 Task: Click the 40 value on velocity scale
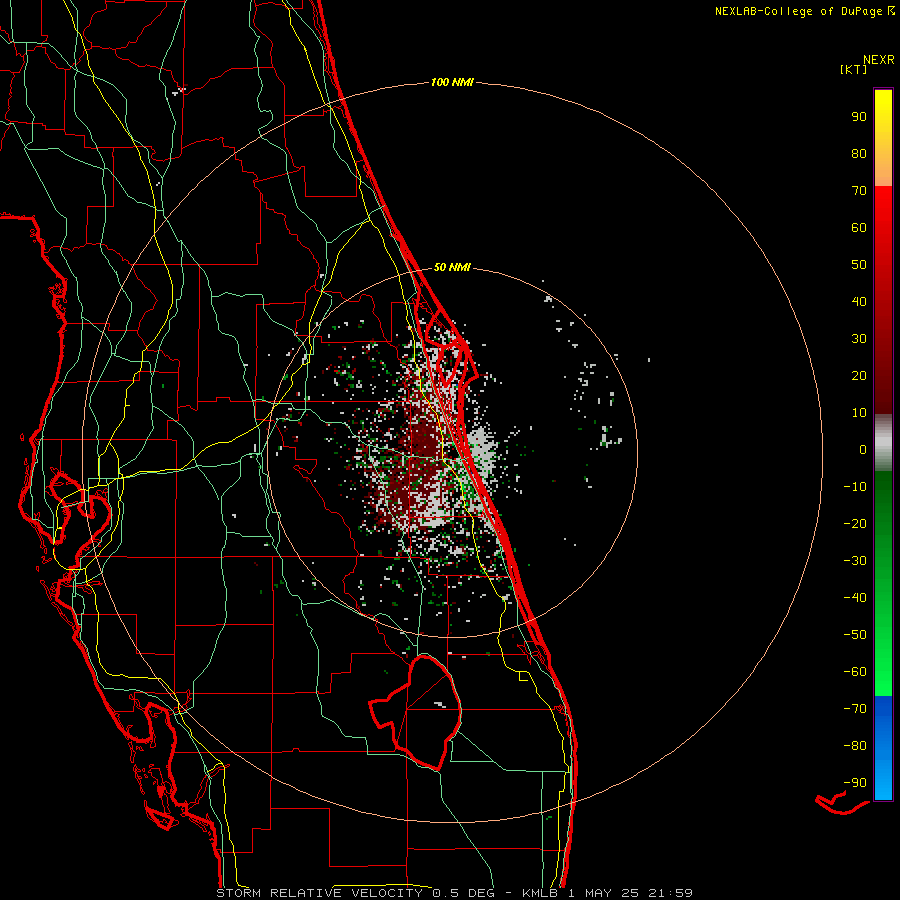click(x=859, y=302)
